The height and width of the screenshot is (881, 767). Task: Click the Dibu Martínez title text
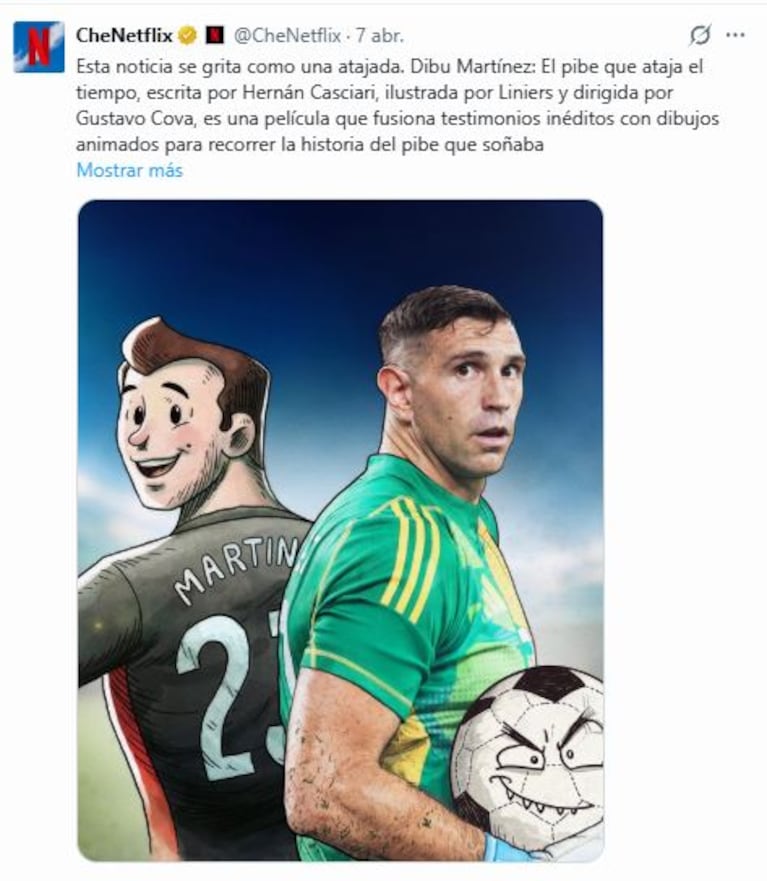click(474, 67)
